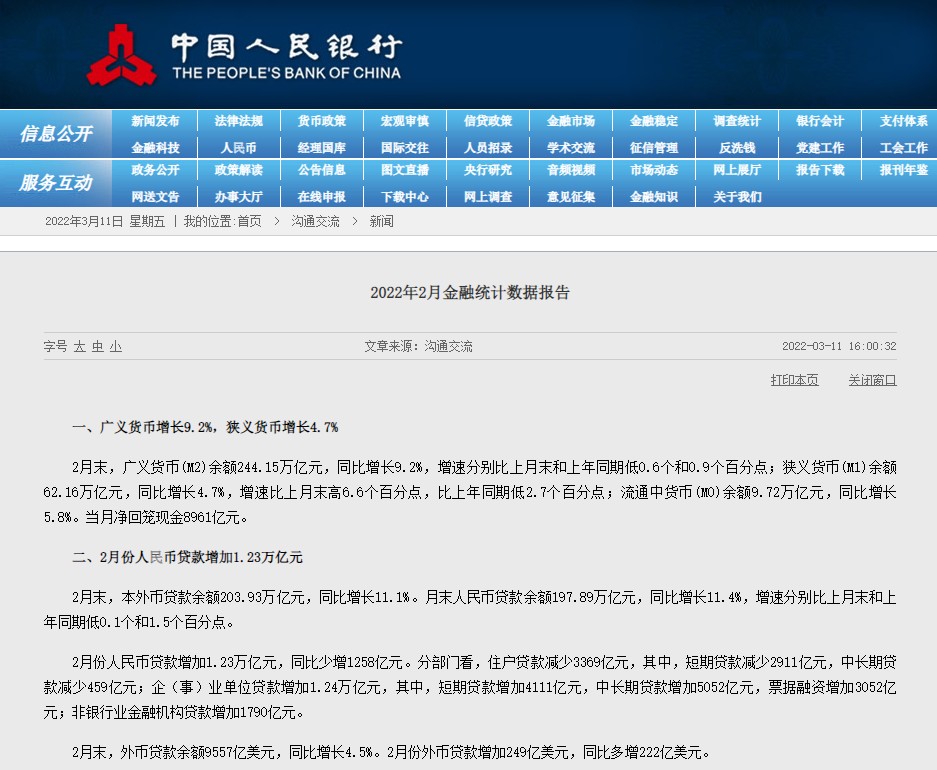This screenshot has height=770, width=937.
Task: Click the timestamp 2022-03-11 16:00:32
Action: click(839, 346)
